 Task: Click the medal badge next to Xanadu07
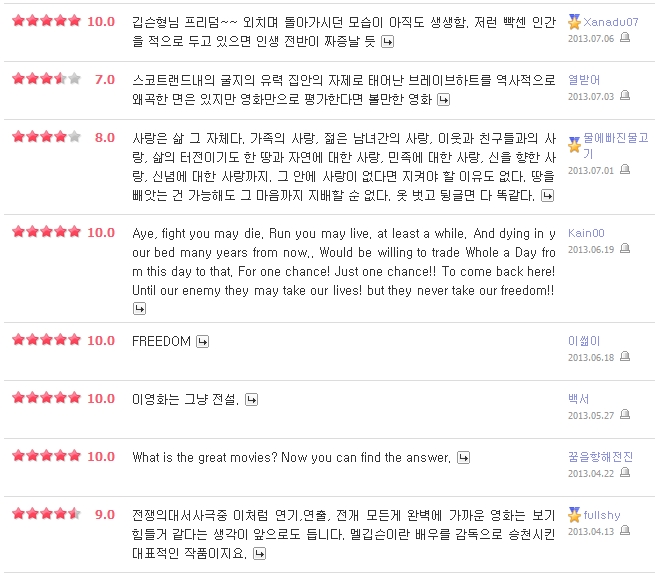pyautogui.click(x=574, y=21)
